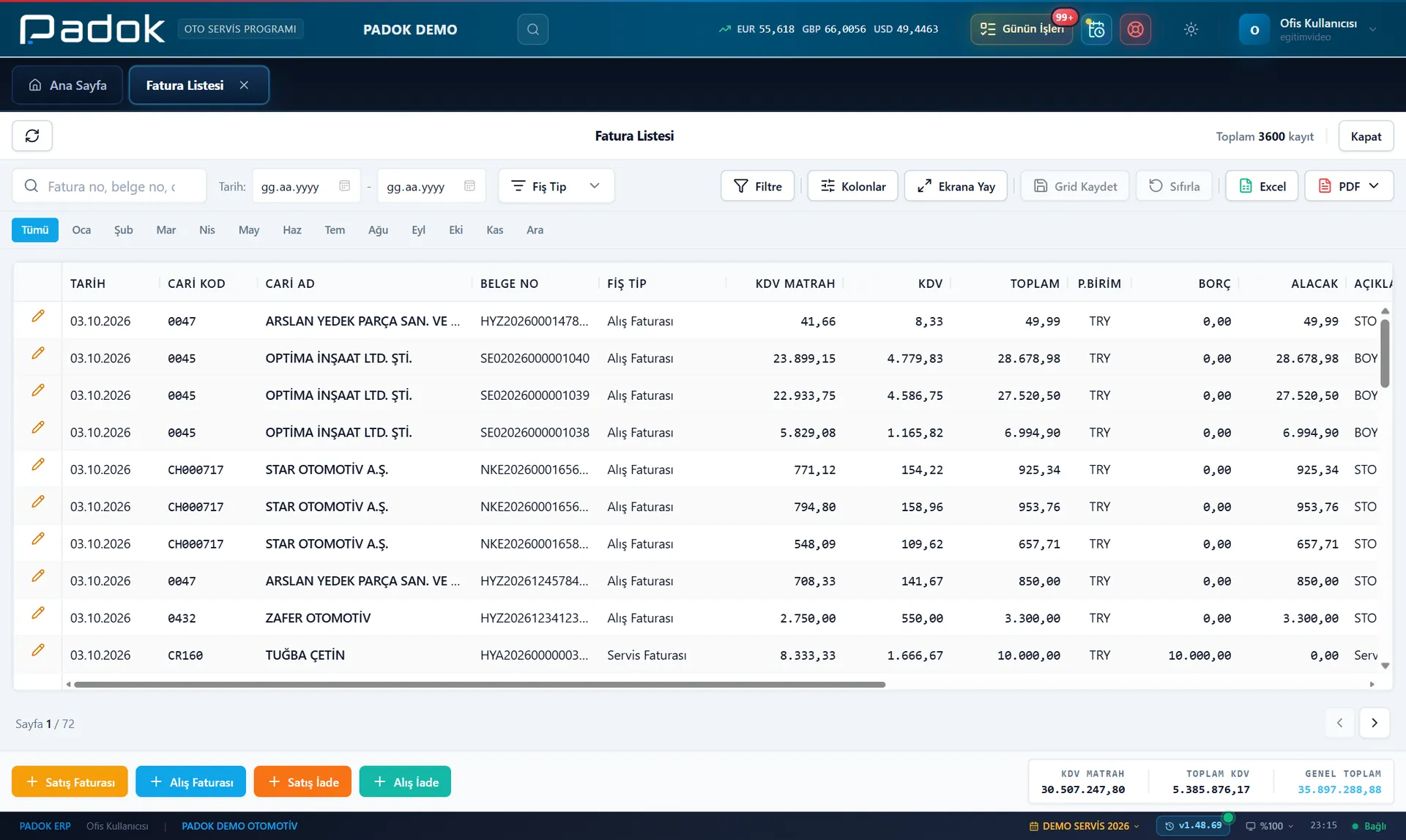
Task: Select the Tümü month filter
Action: click(35, 230)
